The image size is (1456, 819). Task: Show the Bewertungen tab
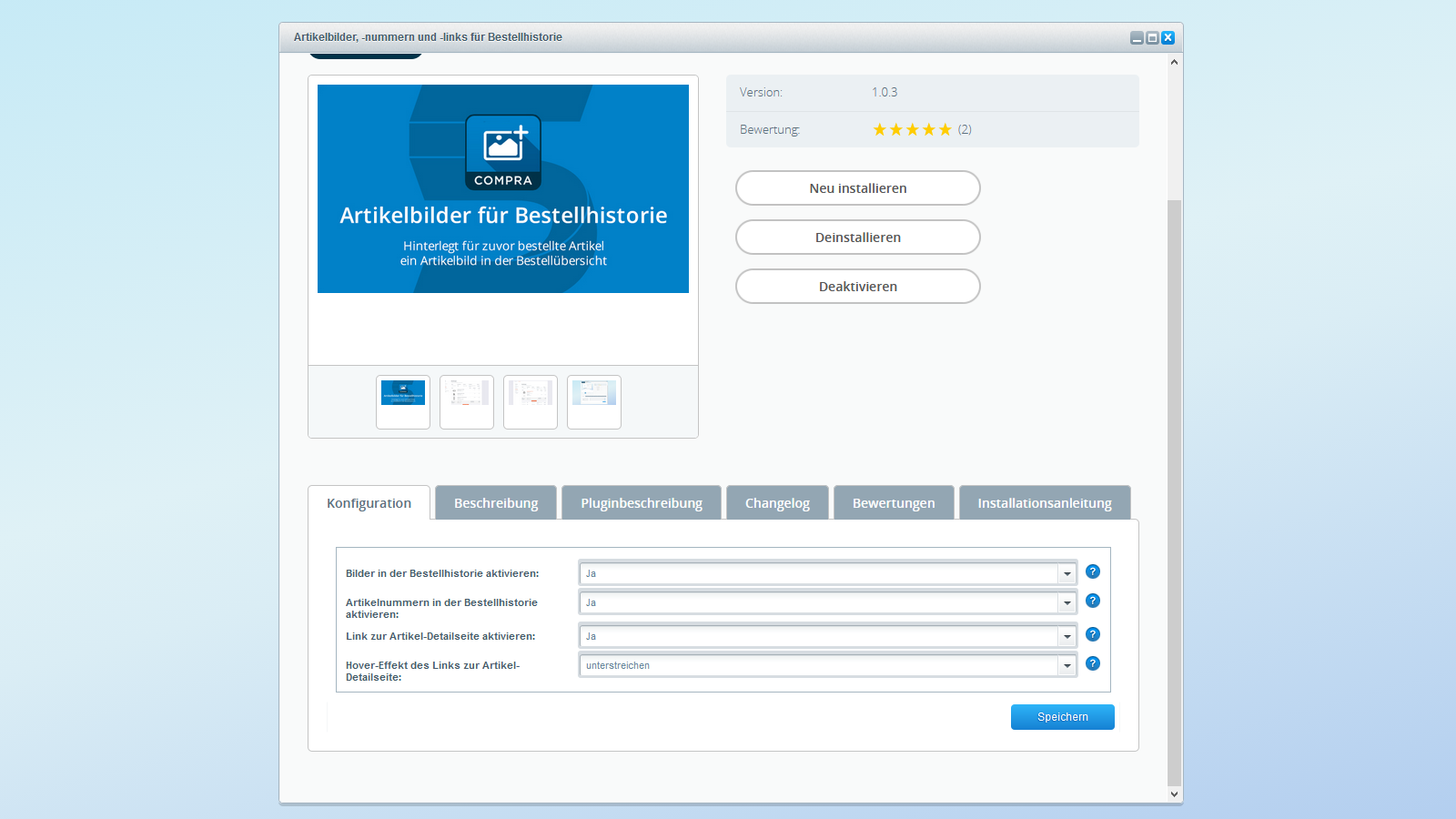tap(894, 503)
